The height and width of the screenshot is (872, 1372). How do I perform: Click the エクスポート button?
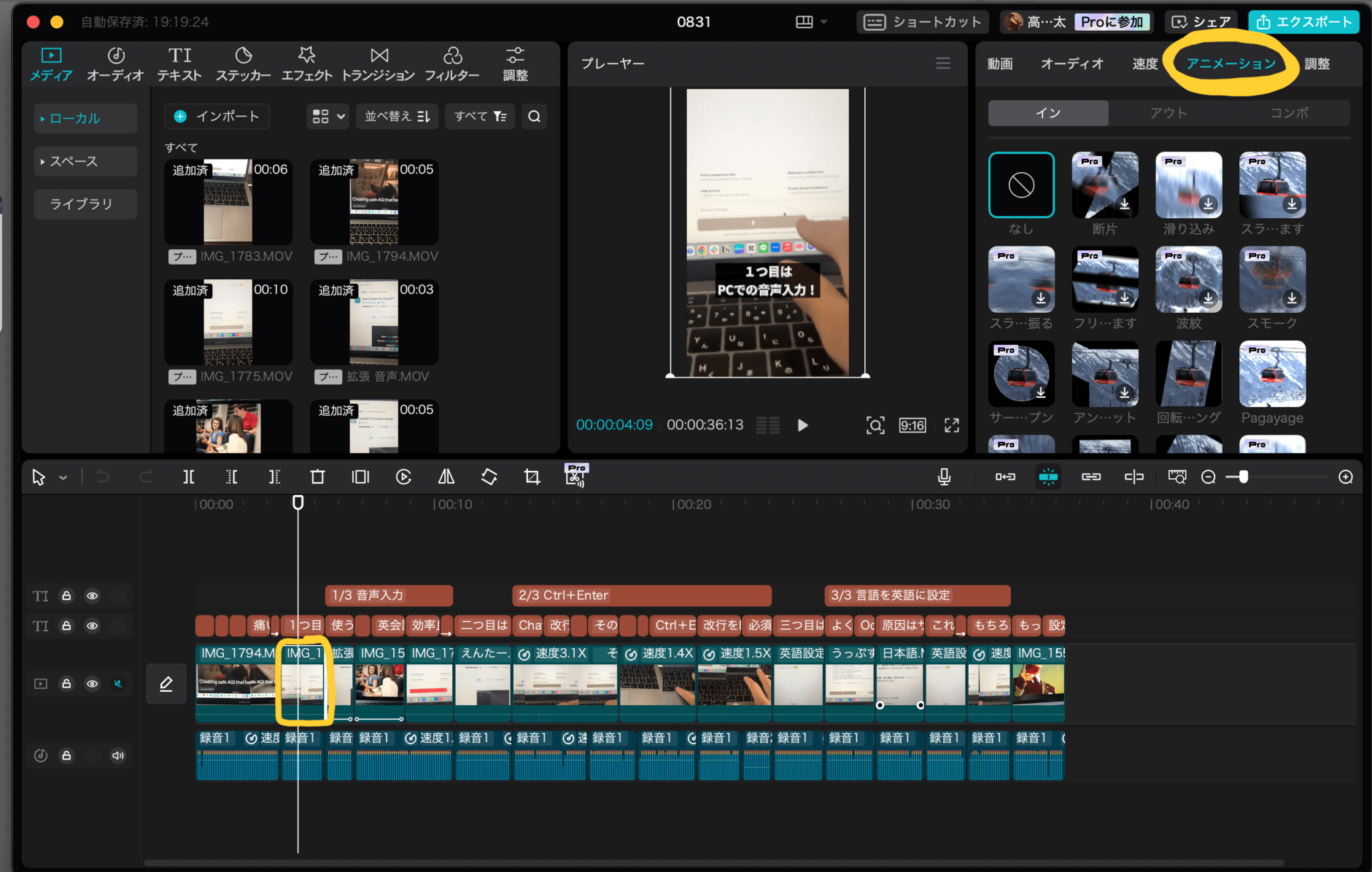coord(1304,22)
